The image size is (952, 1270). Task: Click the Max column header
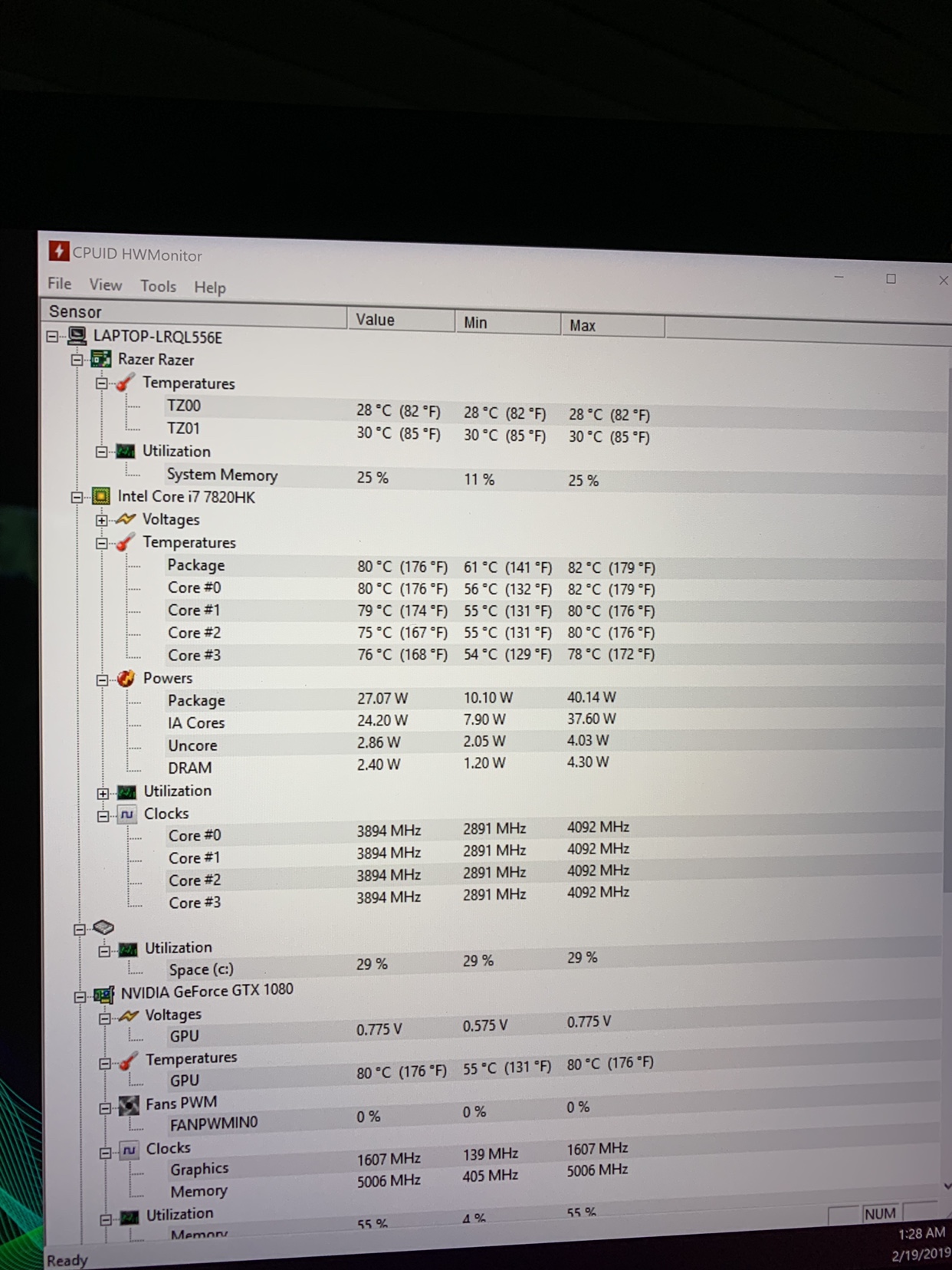pyautogui.click(x=612, y=325)
